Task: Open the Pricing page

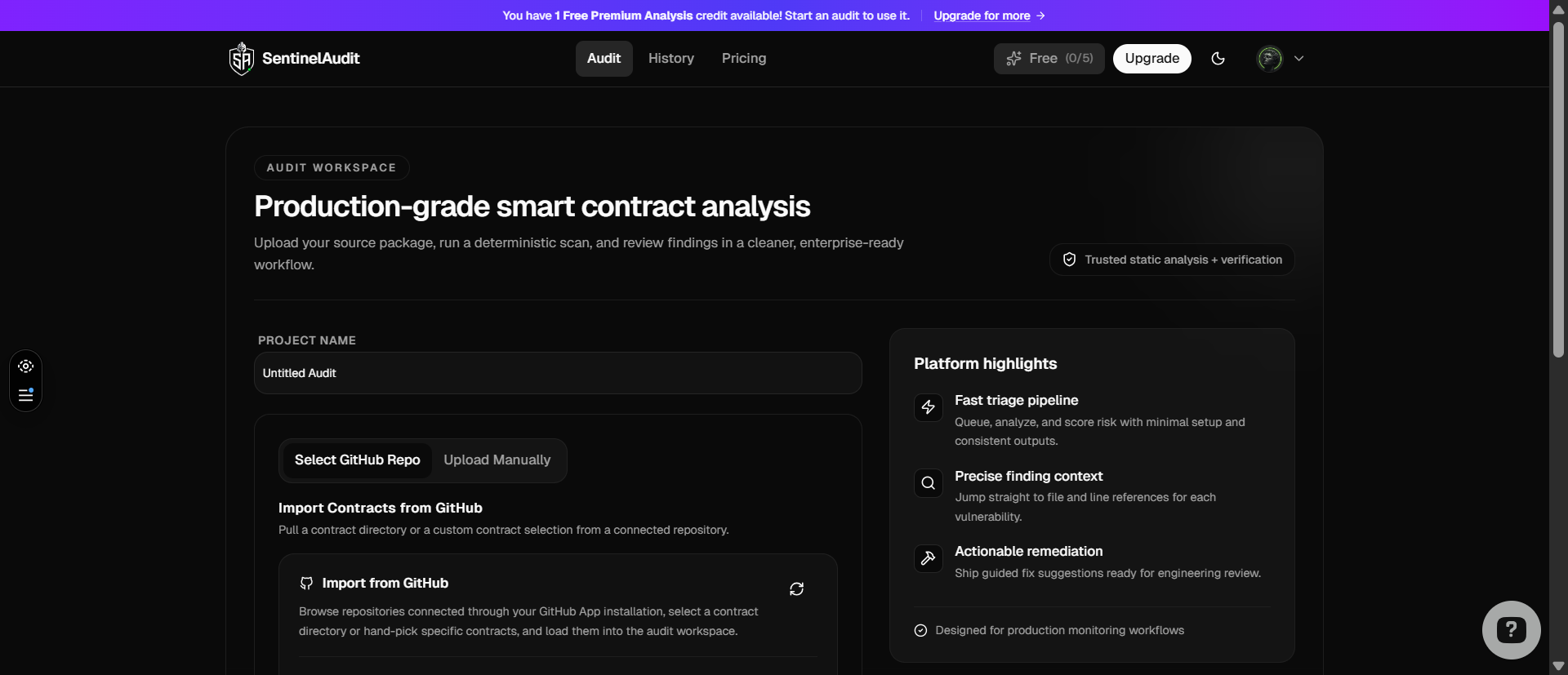Action: [x=743, y=58]
